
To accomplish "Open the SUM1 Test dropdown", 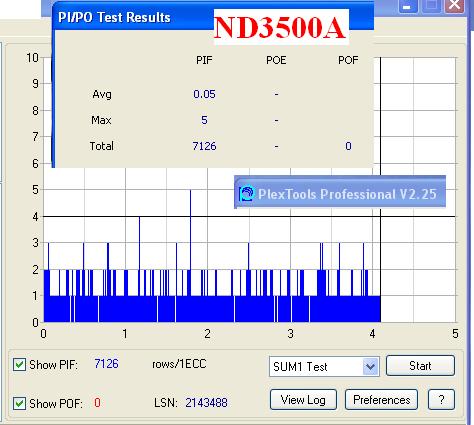I will [324, 367].
